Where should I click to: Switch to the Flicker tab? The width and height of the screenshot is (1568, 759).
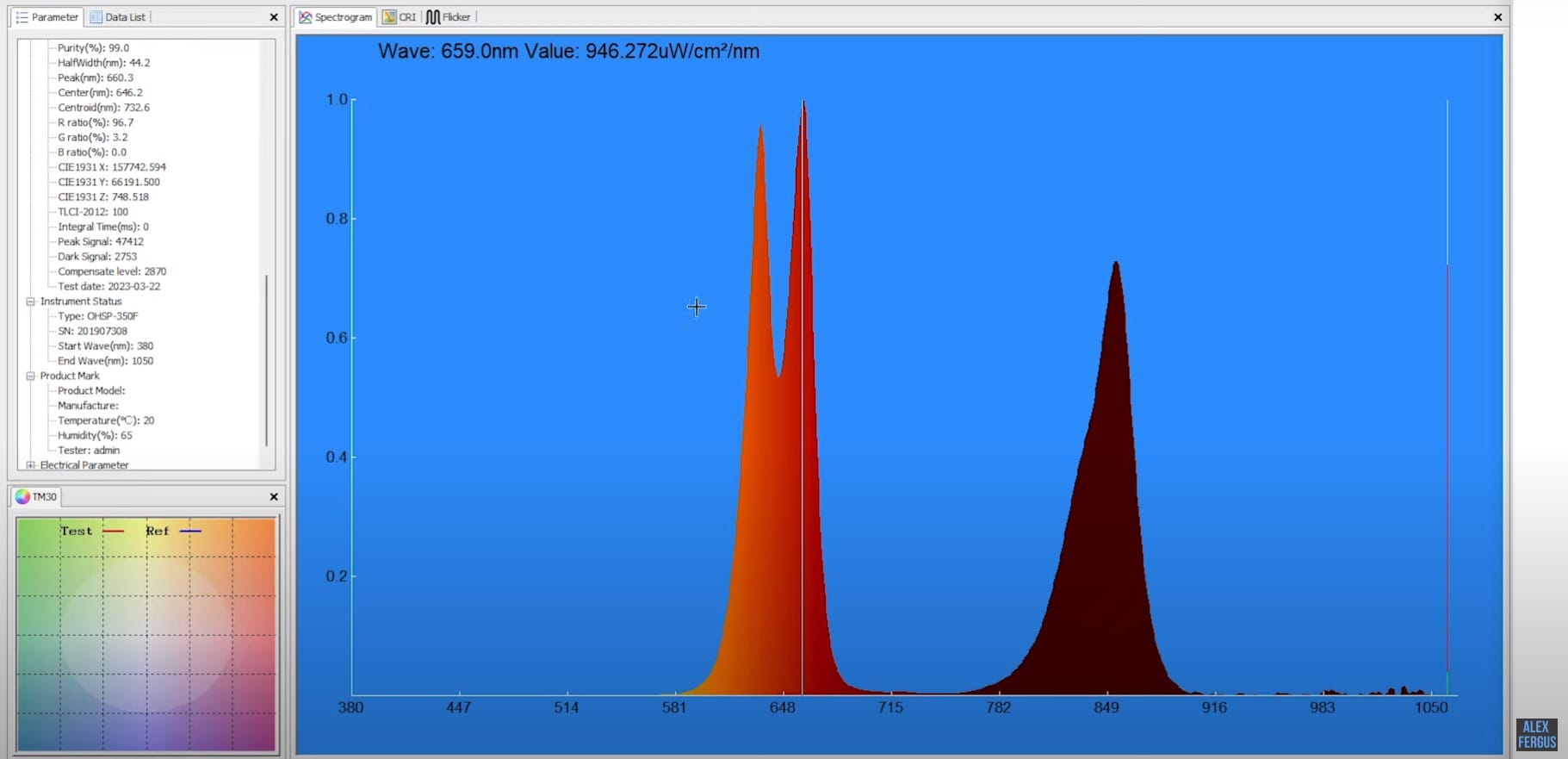click(449, 17)
